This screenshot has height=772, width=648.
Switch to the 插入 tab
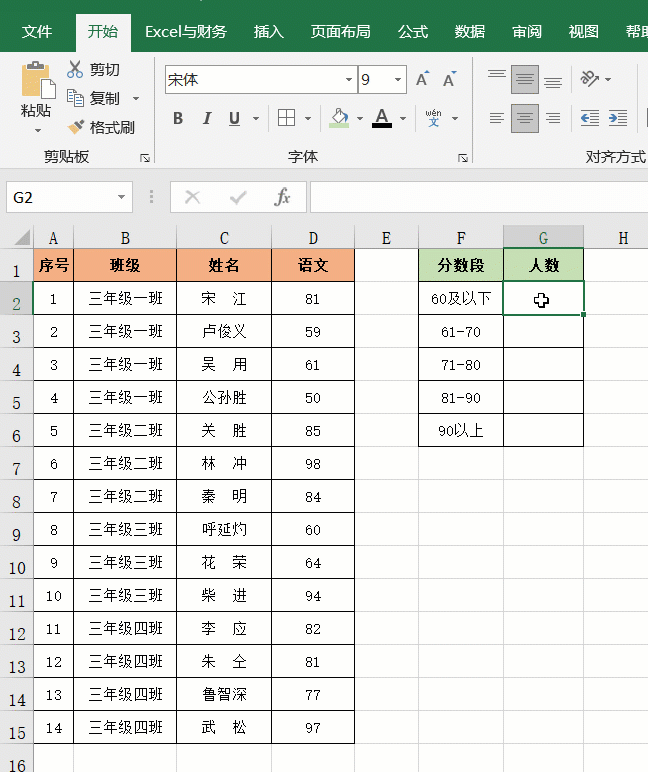coord(268,32)
